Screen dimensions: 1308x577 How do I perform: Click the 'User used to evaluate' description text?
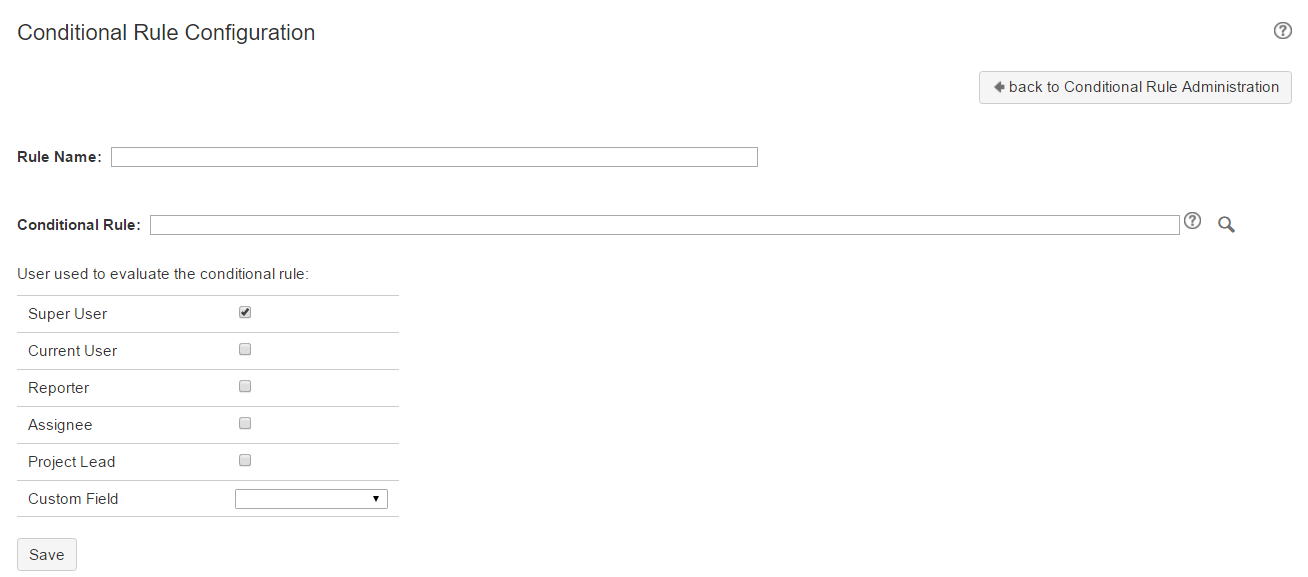[163, 274]
